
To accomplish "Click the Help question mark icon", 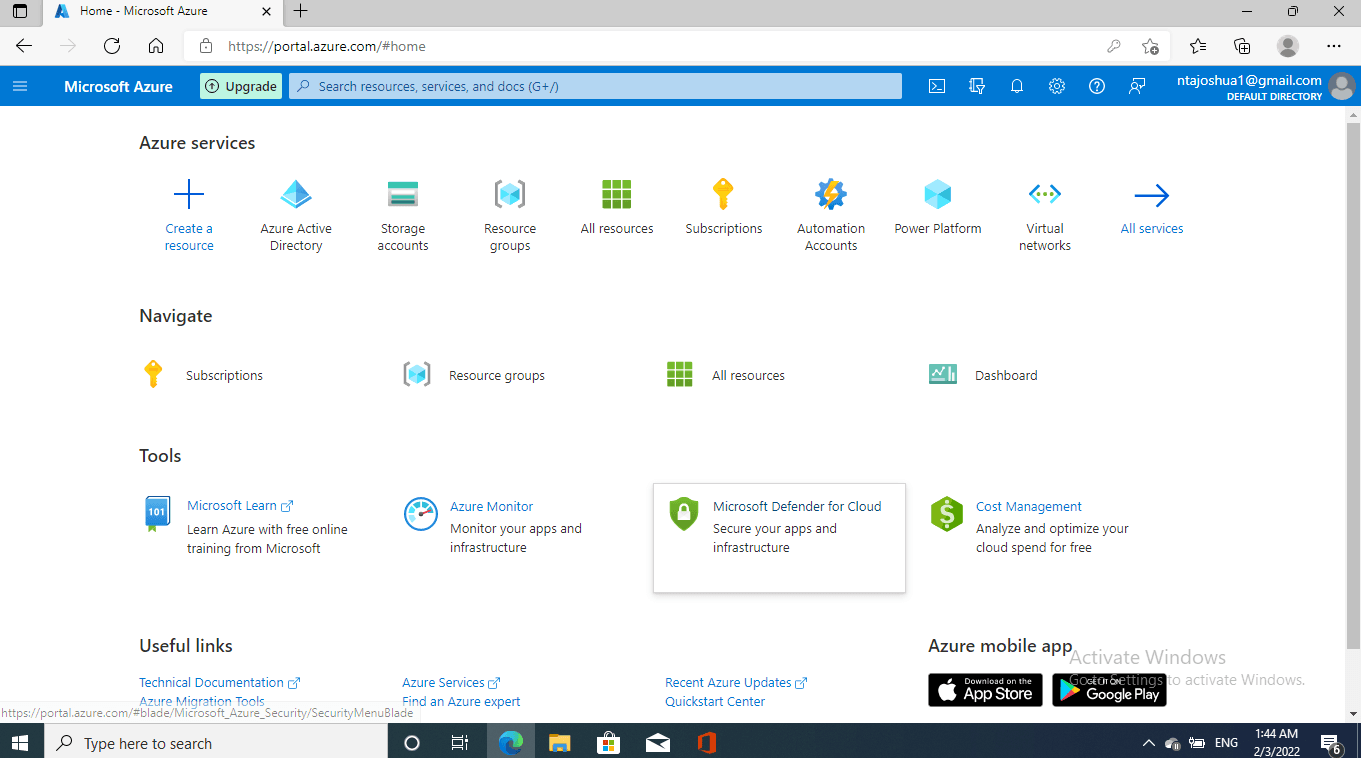I will coord(1097,86).
